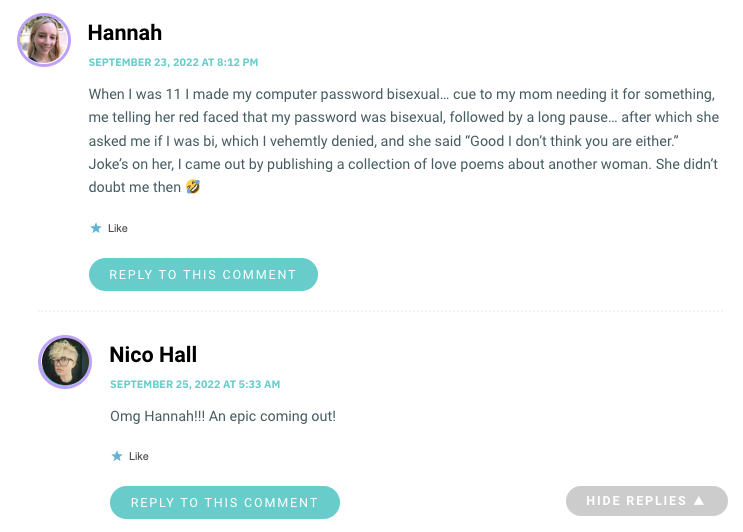The image size is (743, 532).
Task: Click the dotted divider between the comments
Action: [381, 311]
